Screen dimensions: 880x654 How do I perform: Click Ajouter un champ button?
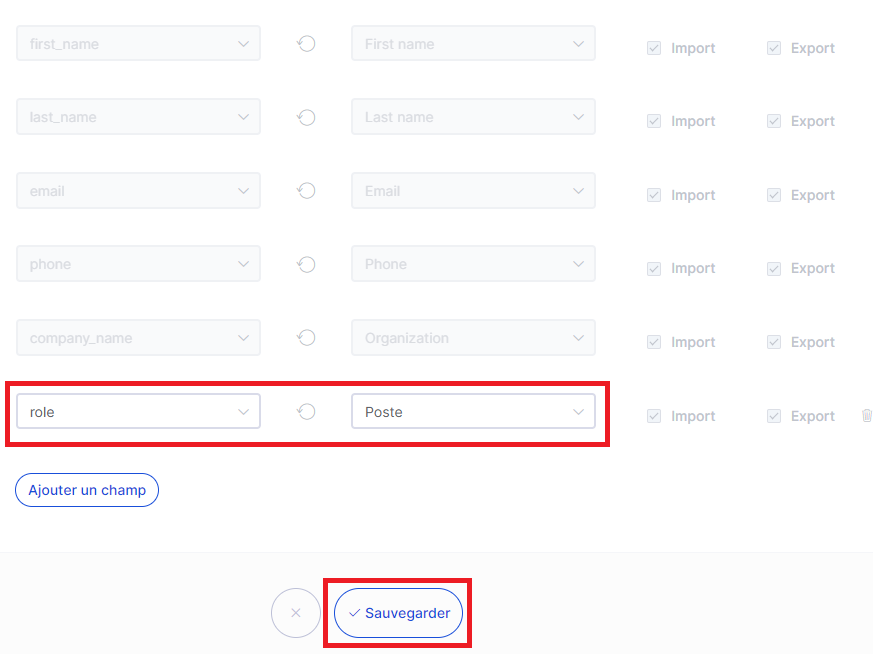(x=87, y=490)
